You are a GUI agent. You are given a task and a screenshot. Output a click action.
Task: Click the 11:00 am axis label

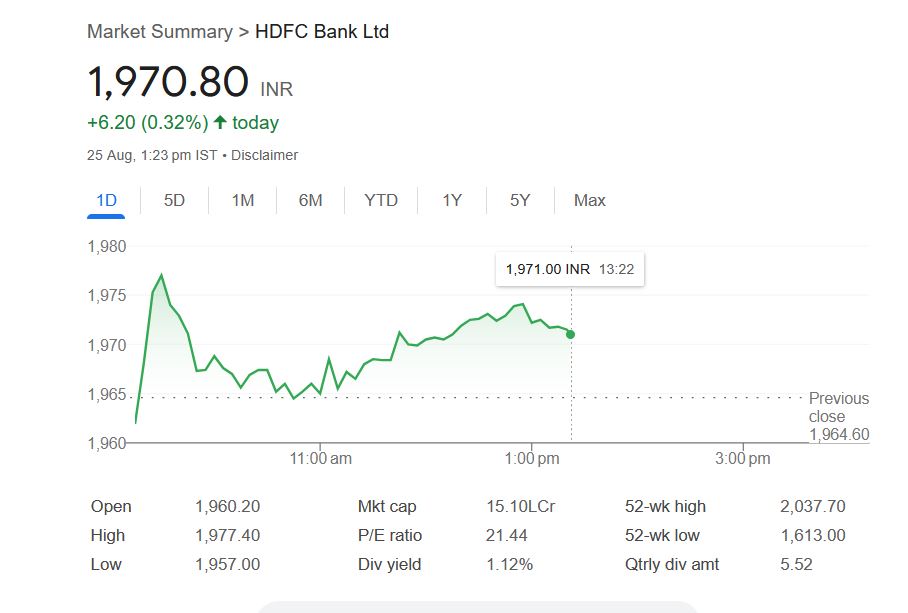tap(320, 458)
